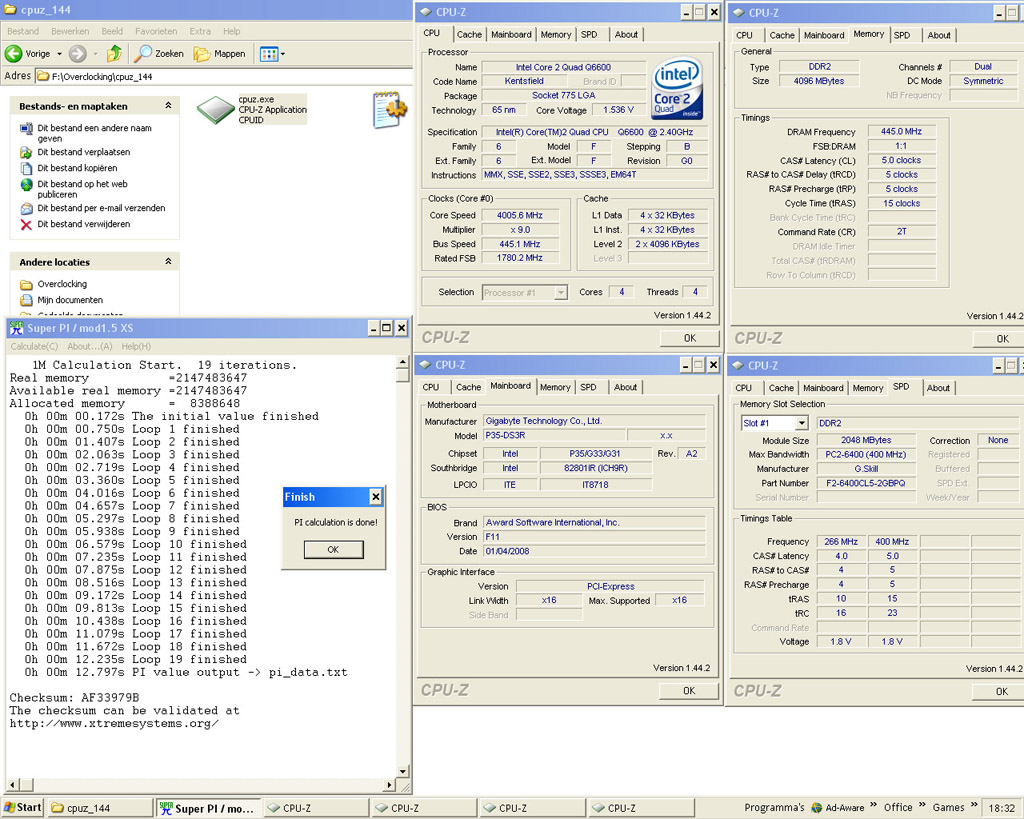Minimize the Super PI window
This screenshot has height=819, width=1024.
373,328
